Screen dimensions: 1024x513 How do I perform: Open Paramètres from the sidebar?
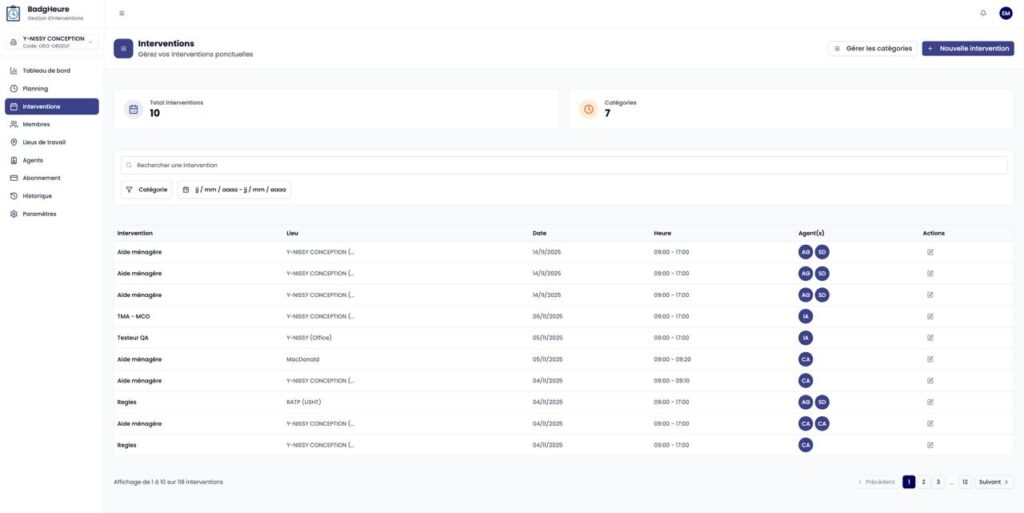[39, 214]
